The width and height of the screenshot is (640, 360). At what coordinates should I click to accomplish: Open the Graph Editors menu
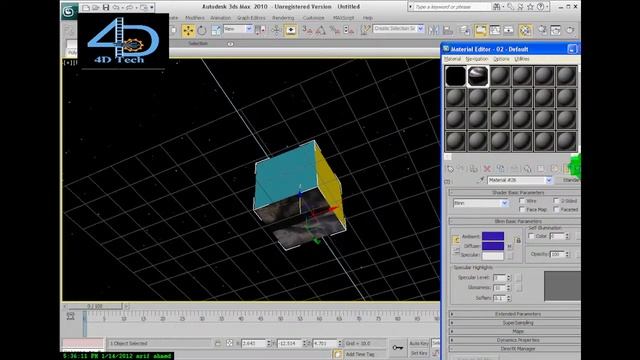251,18
